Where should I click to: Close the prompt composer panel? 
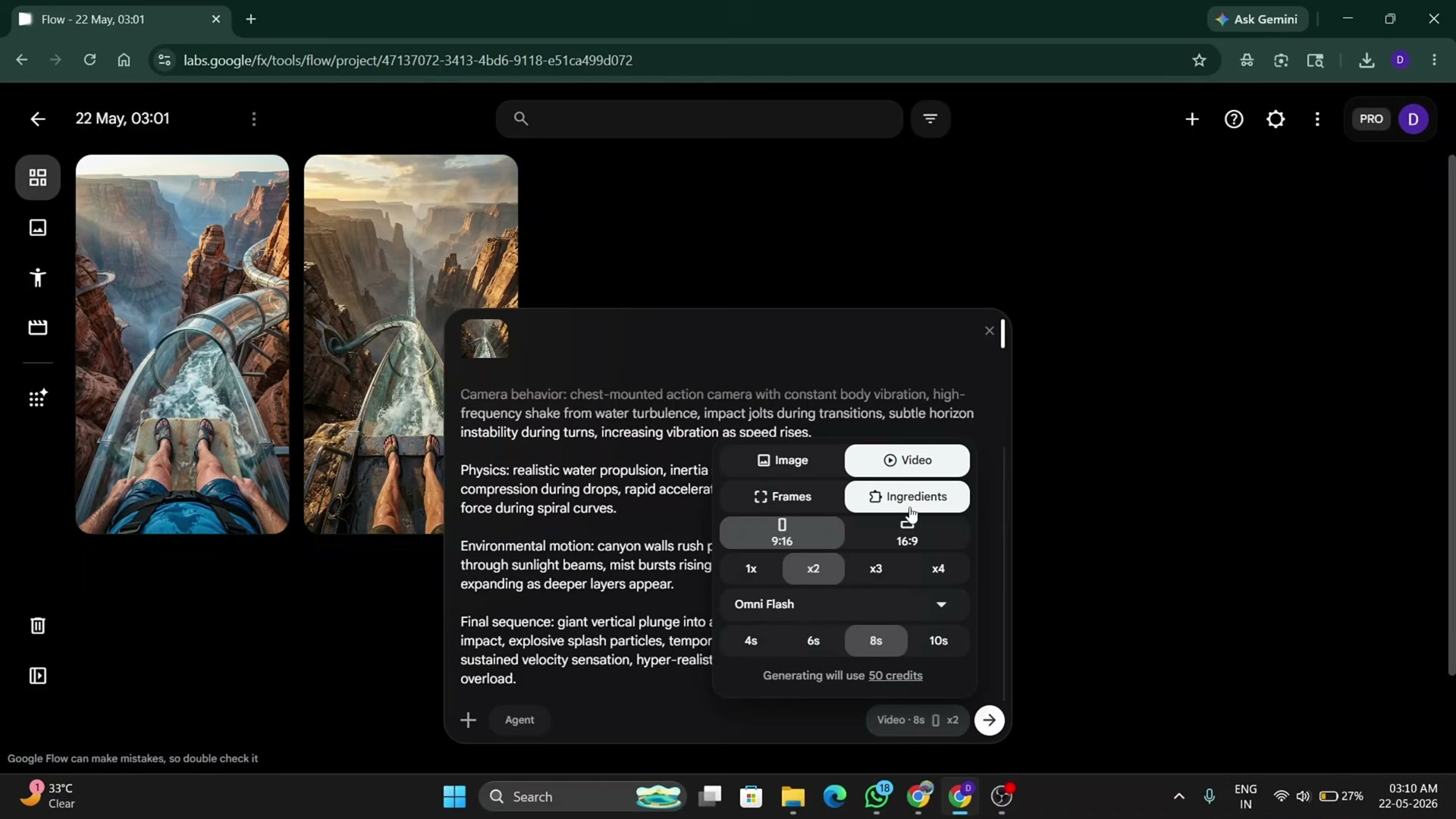[989, 331]
